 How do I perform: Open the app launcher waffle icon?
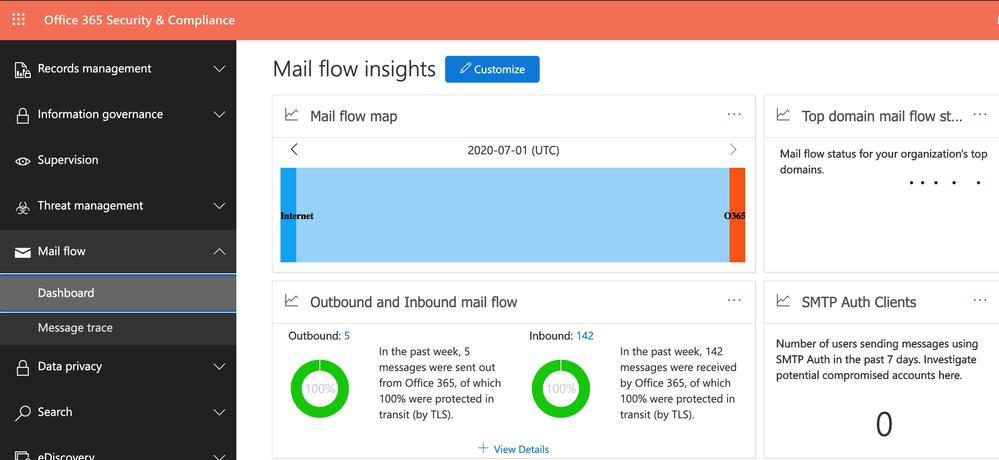[18, 20]
